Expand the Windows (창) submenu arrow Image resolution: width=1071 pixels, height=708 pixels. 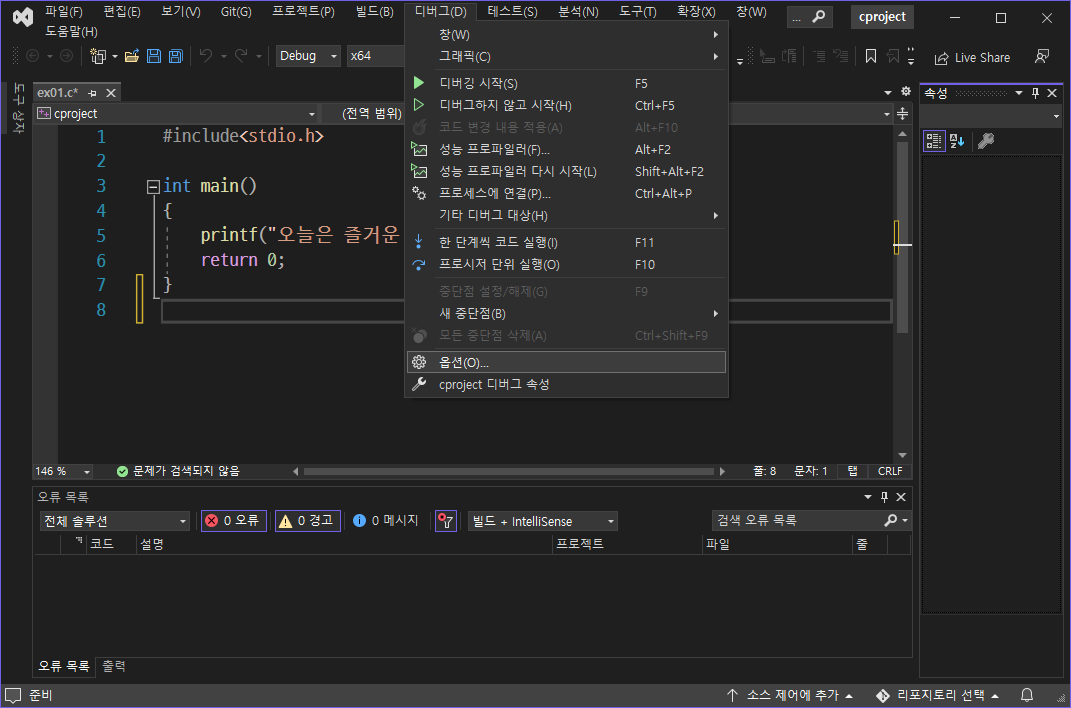click(x=715, y=34)
